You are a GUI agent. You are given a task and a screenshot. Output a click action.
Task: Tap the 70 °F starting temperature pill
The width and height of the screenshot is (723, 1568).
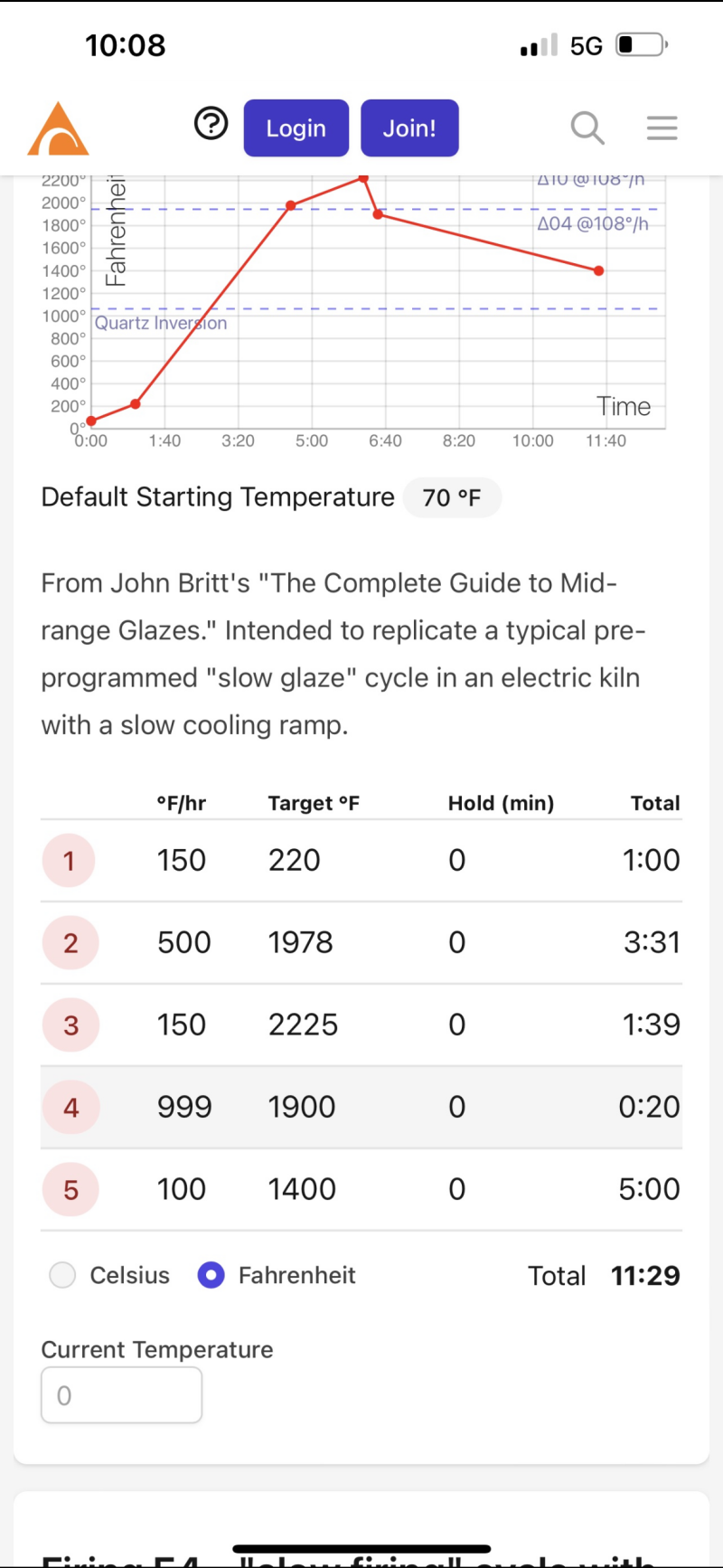pos(452,497)
